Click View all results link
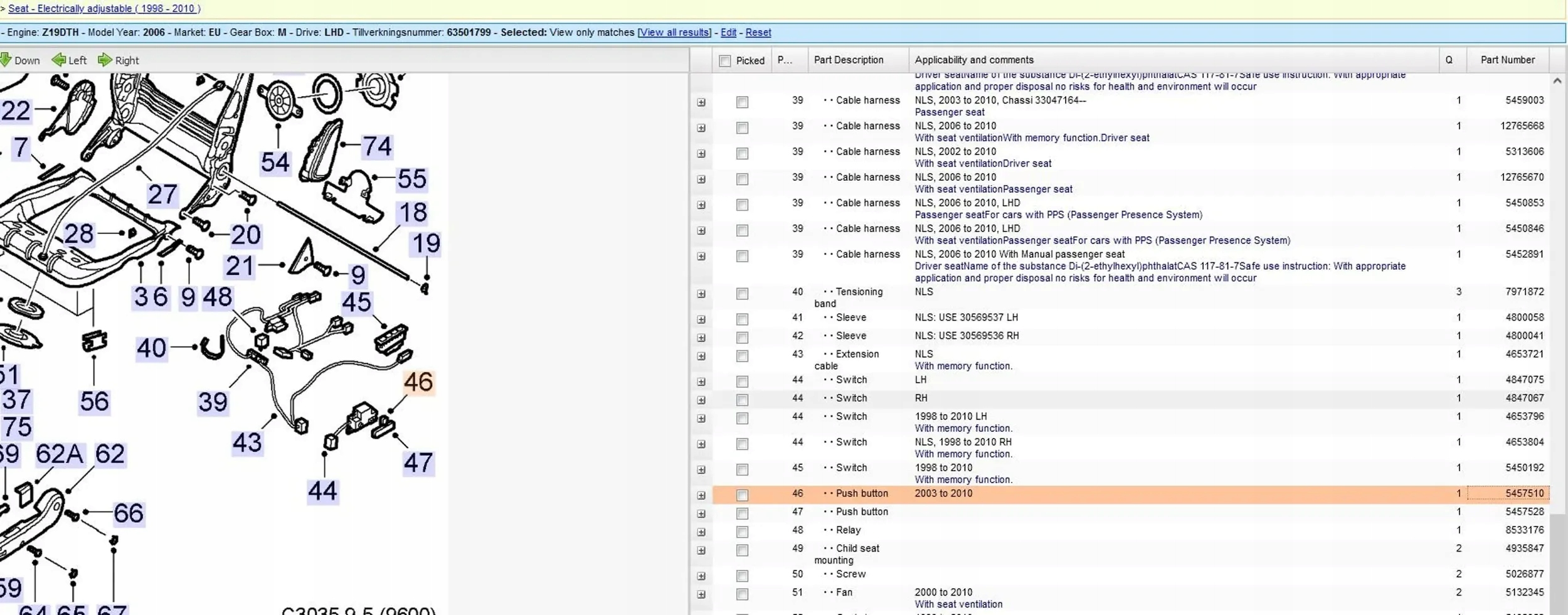1568x615 pixels. 674,32
